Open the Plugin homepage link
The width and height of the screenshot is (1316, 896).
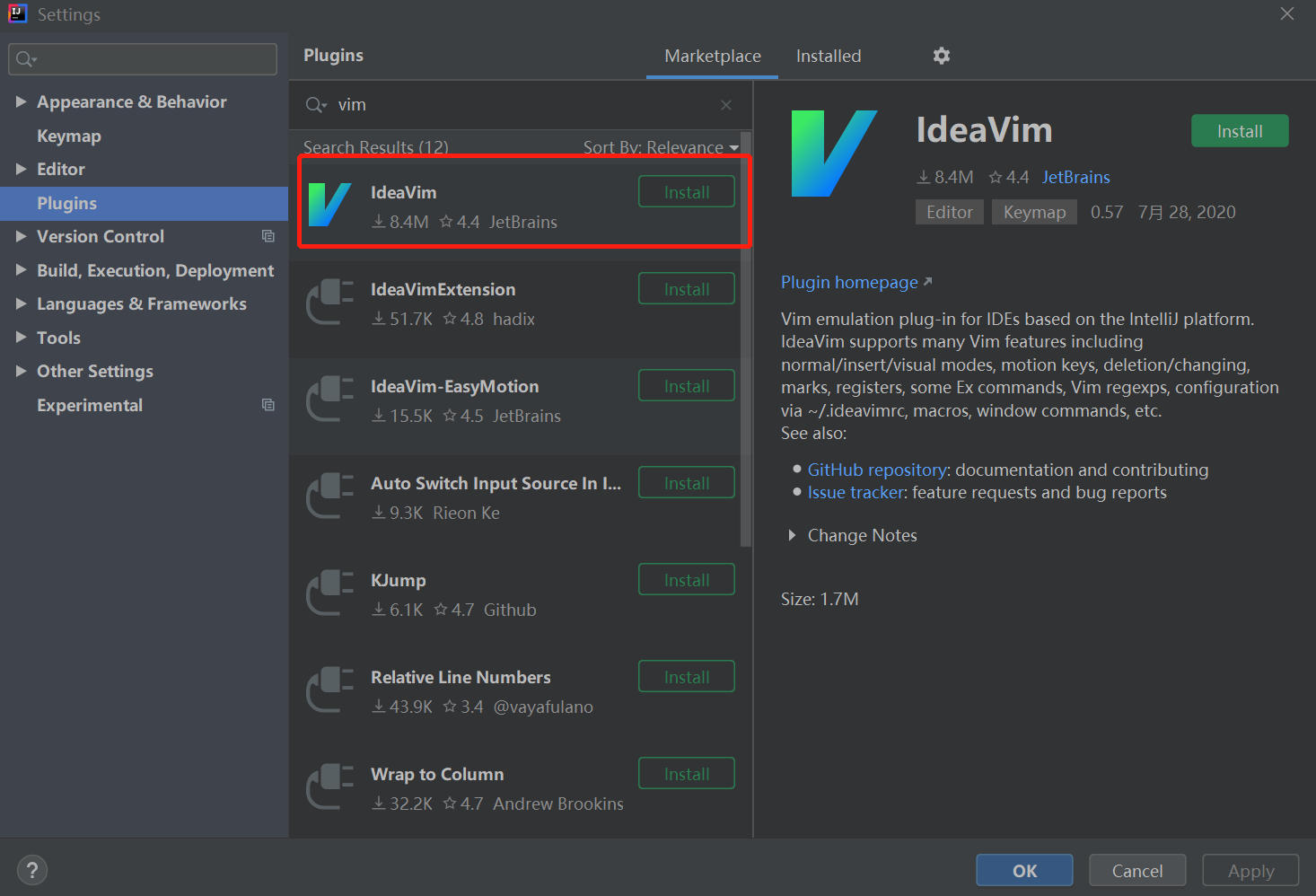856,282
